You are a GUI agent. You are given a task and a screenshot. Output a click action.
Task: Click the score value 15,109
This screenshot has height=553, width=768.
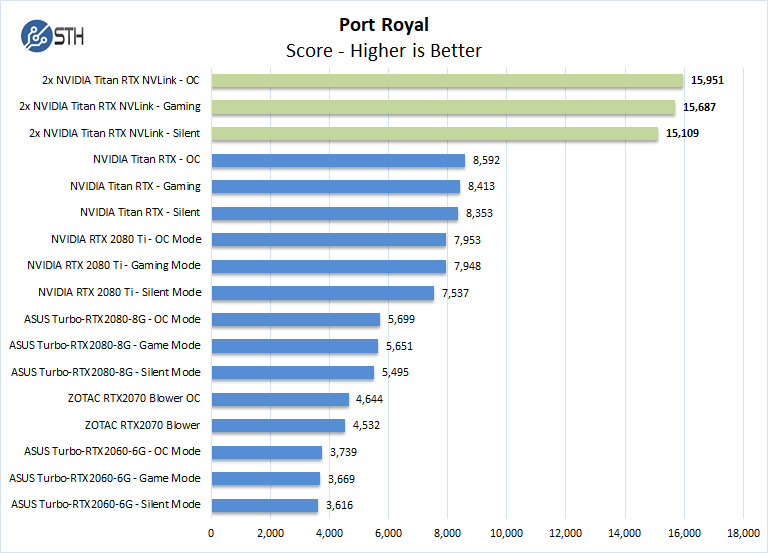tap(682, 133)
